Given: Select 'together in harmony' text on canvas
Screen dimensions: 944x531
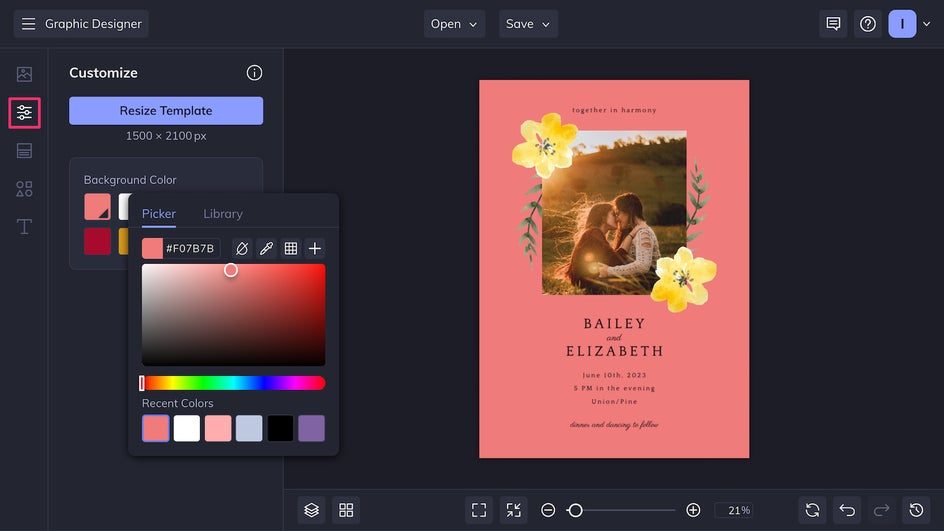Looking at the screenshot, I should tap(614, 110).
